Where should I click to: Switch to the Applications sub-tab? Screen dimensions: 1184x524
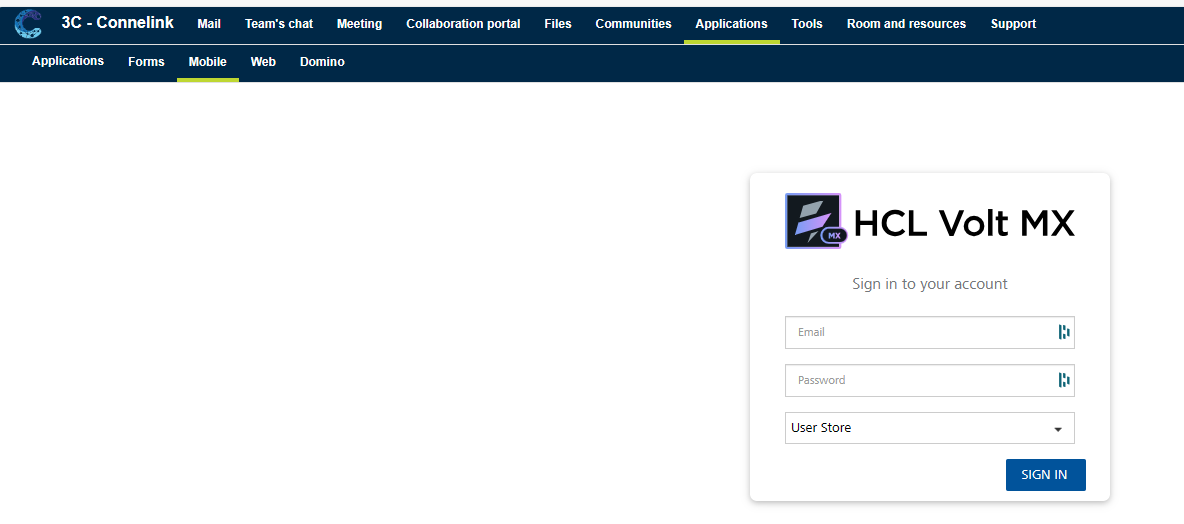(x=68, y=61)
